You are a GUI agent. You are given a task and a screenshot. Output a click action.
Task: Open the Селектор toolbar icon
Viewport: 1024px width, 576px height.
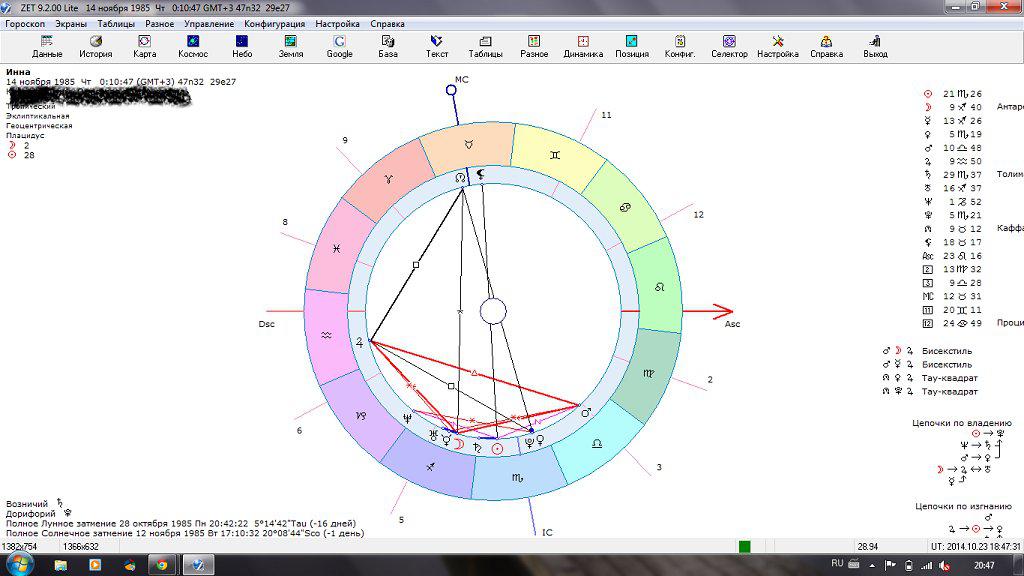[x=729, y=47]
